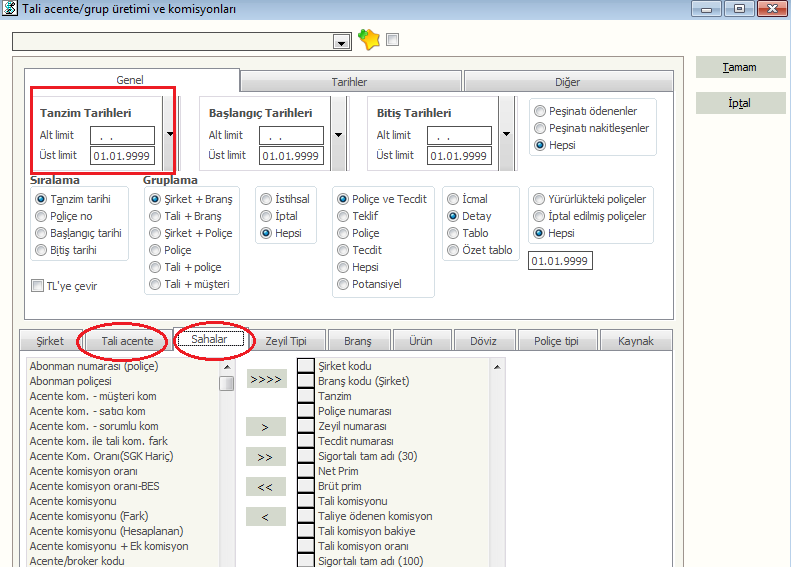Image resolution: width=791 pixels, height=570 pixels.
Task: Click the Başlangıç Tarihleri Alt limit field
Action: (291, 135)
